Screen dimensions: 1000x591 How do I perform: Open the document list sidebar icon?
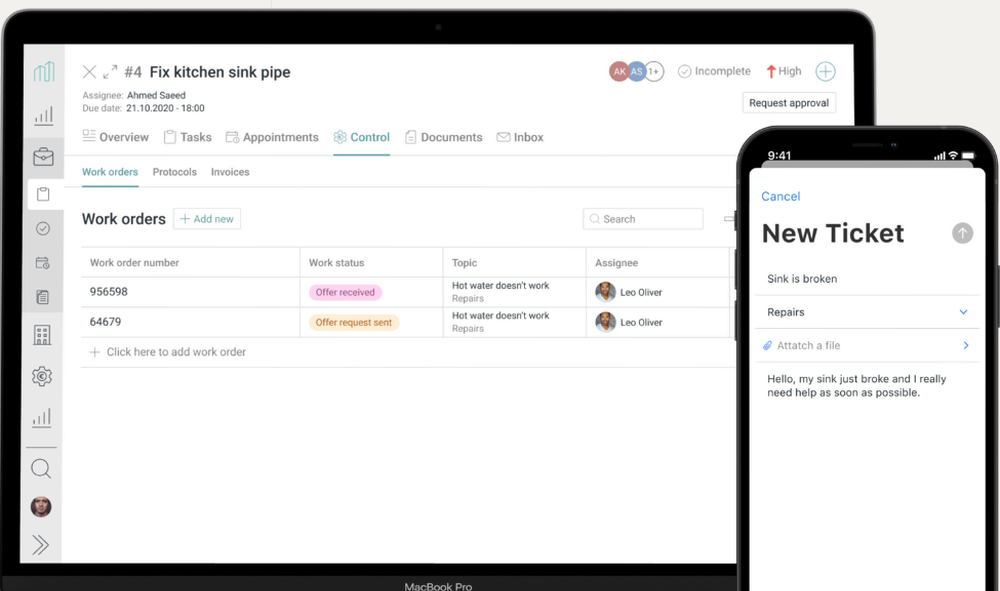[43, 297]
